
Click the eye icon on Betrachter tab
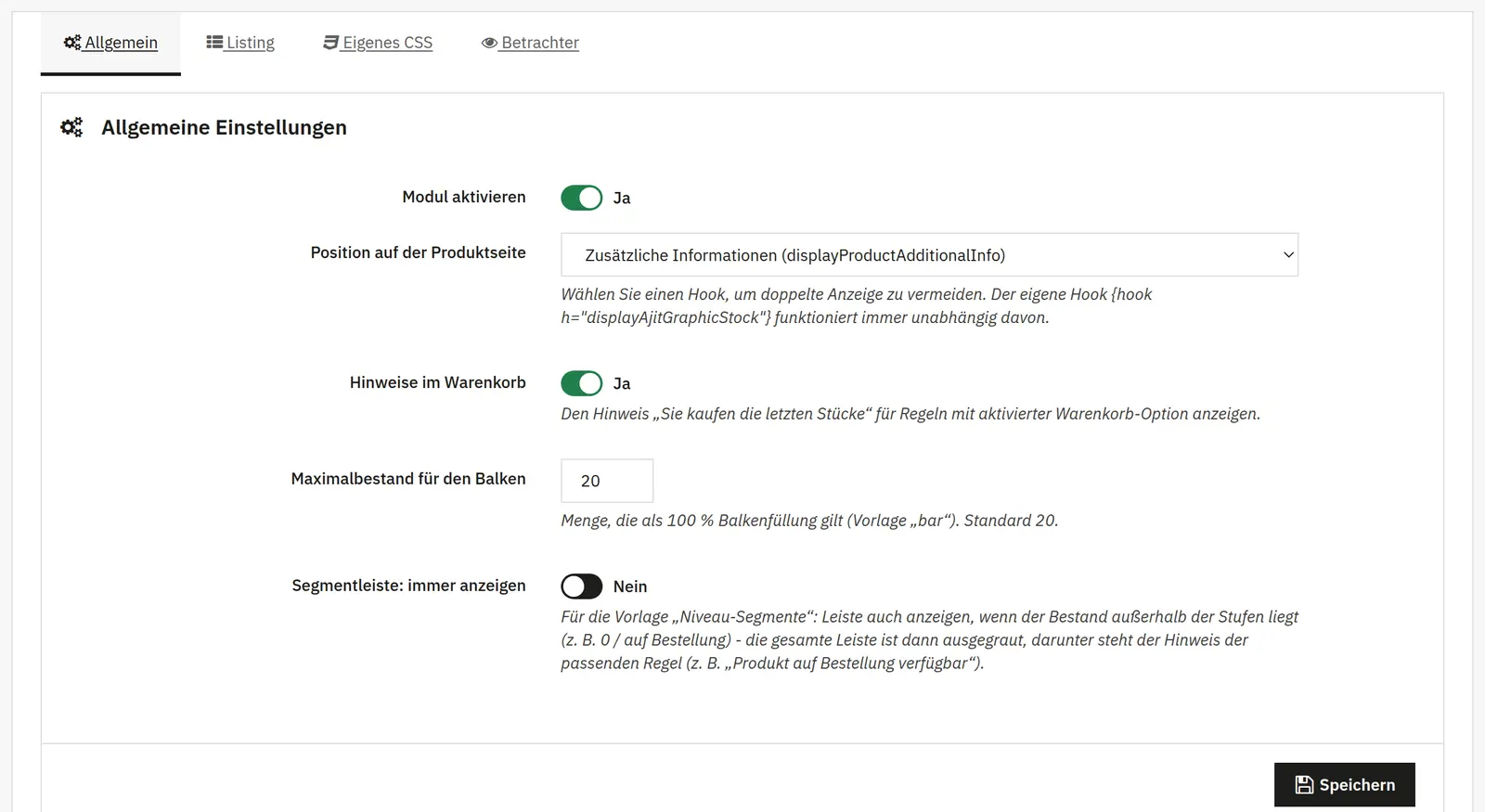[x=489, y=43]
